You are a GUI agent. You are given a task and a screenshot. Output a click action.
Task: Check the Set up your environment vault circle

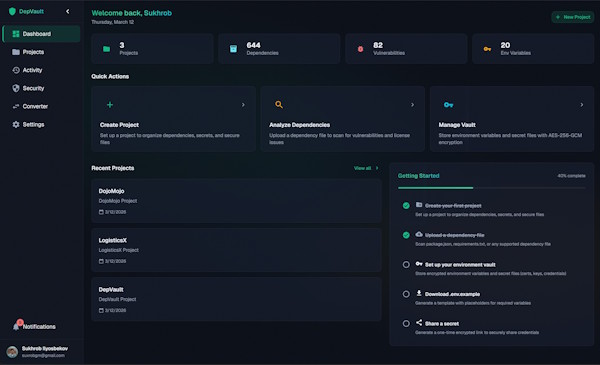click(406, 264)
